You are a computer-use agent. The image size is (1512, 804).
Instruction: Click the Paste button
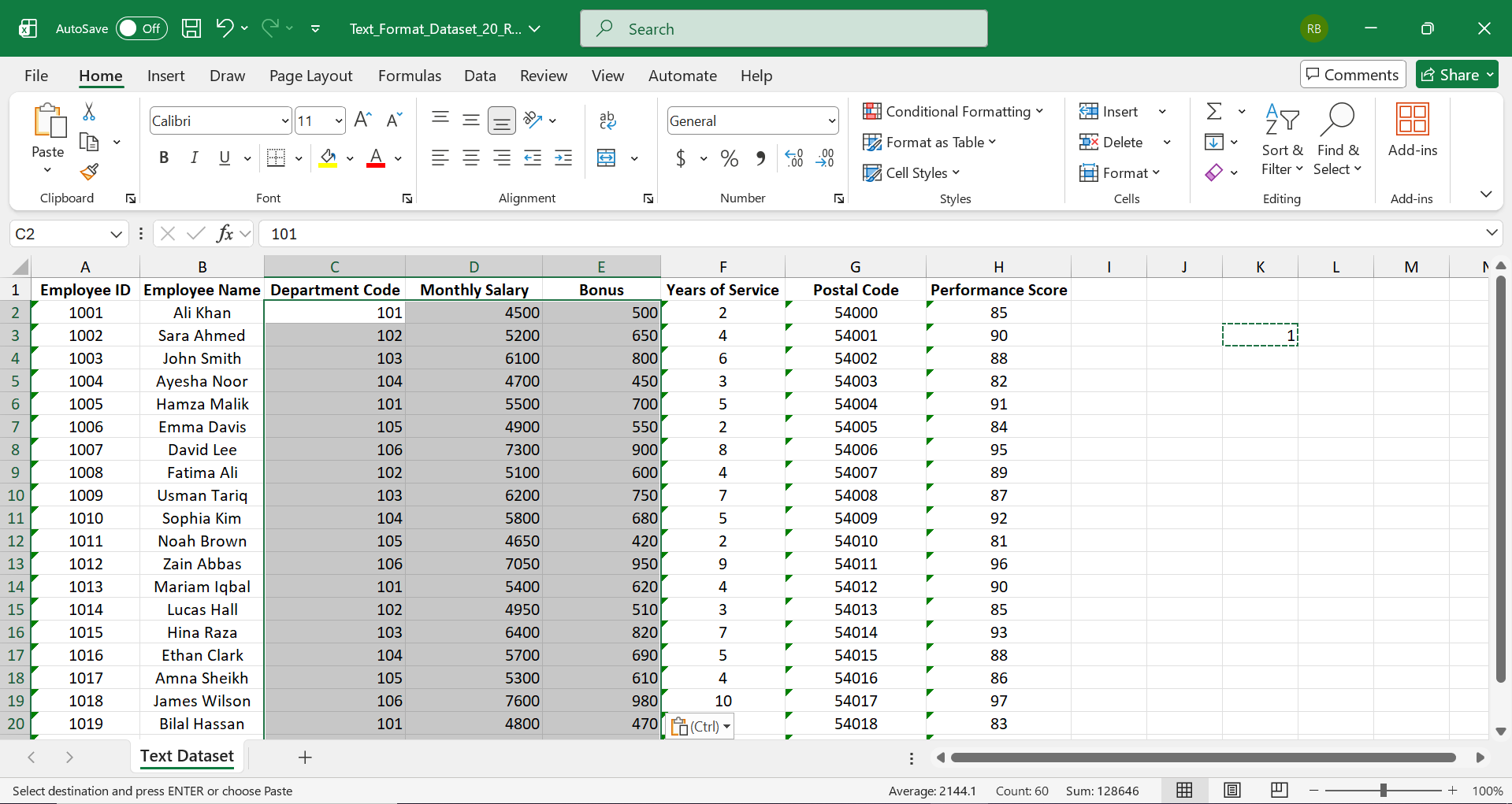coord(48,131)
